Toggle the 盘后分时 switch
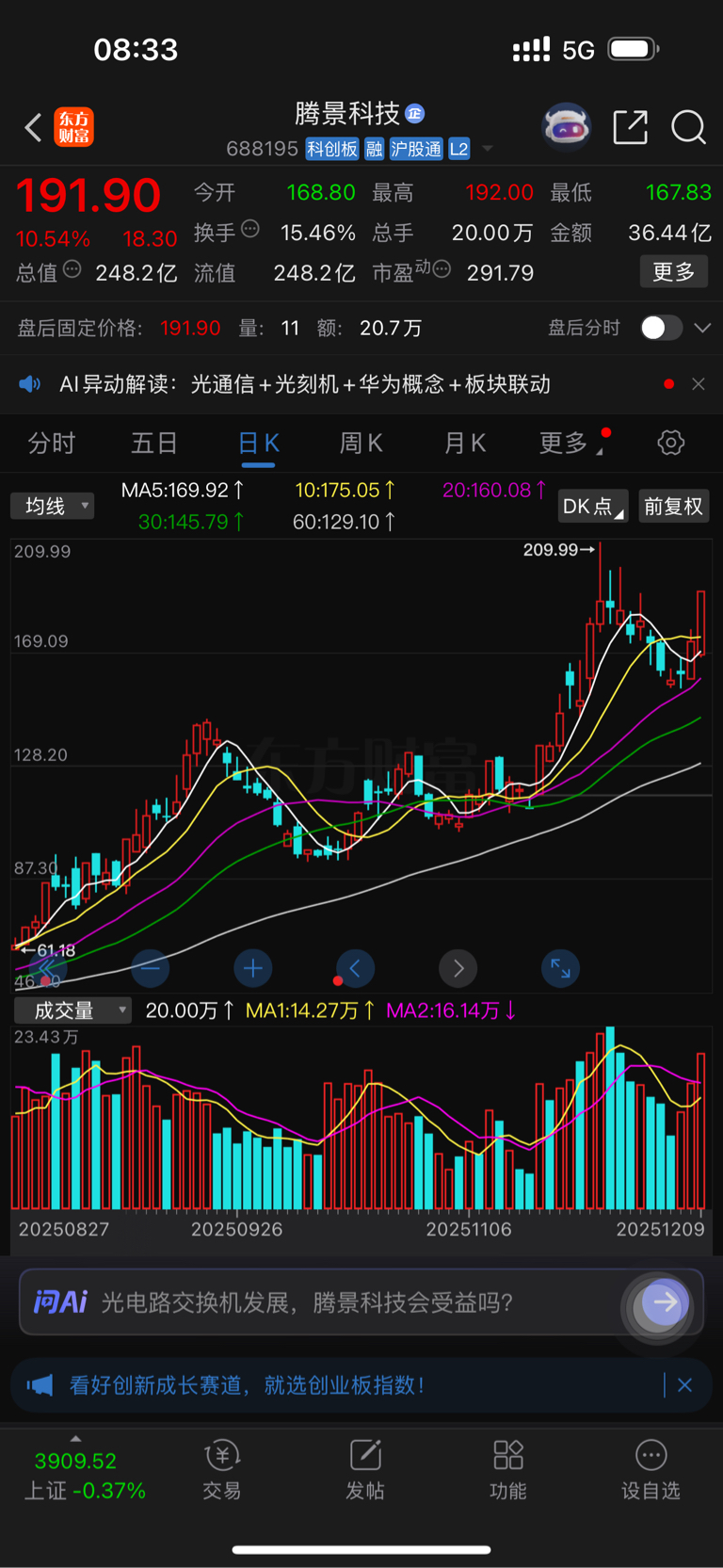723x1568 pixels. point(661,328)
